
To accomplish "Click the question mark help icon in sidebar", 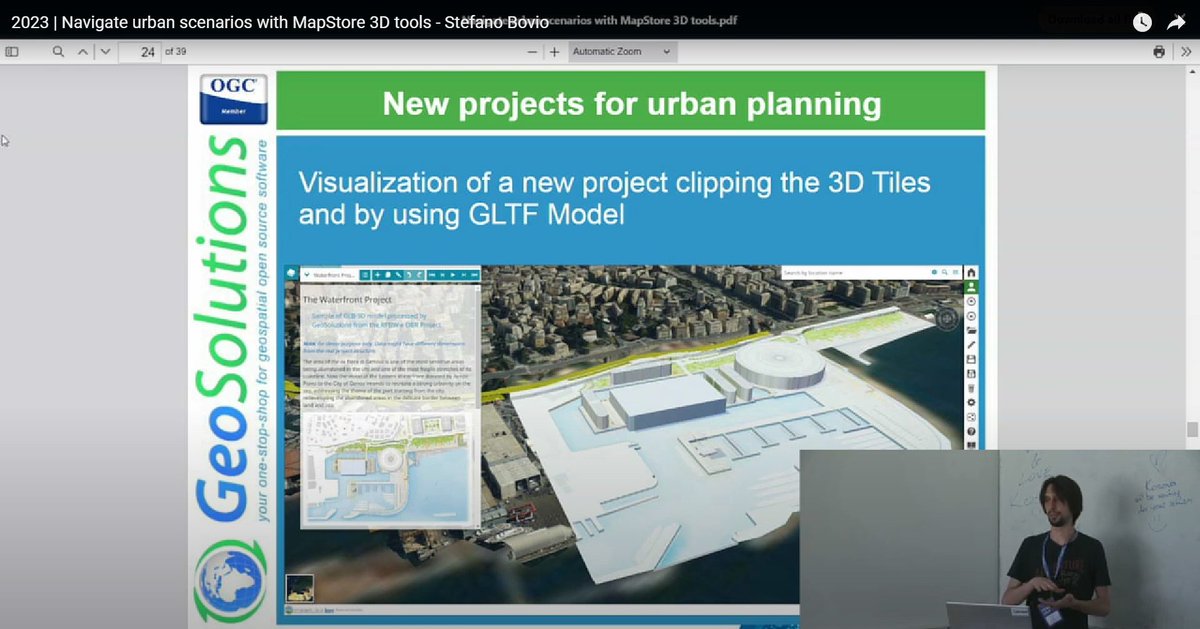I will click(x=971, y=432).
